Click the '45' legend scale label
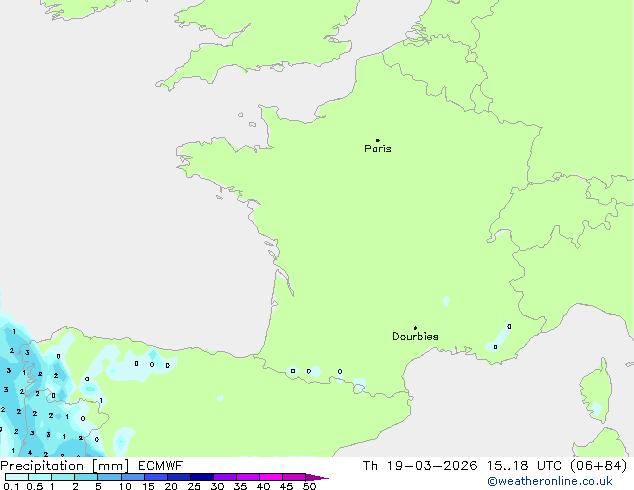The width and height of the screenshot is (634, 490). 286,486
